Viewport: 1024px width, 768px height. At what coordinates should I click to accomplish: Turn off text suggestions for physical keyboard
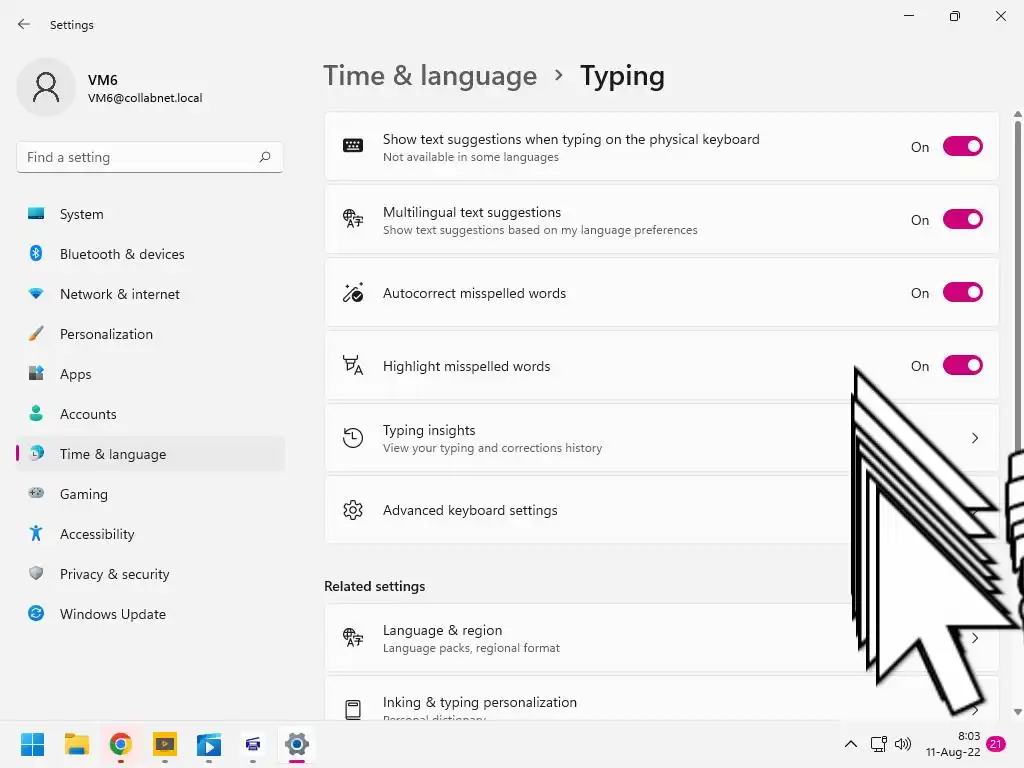(x=963, y=146)
